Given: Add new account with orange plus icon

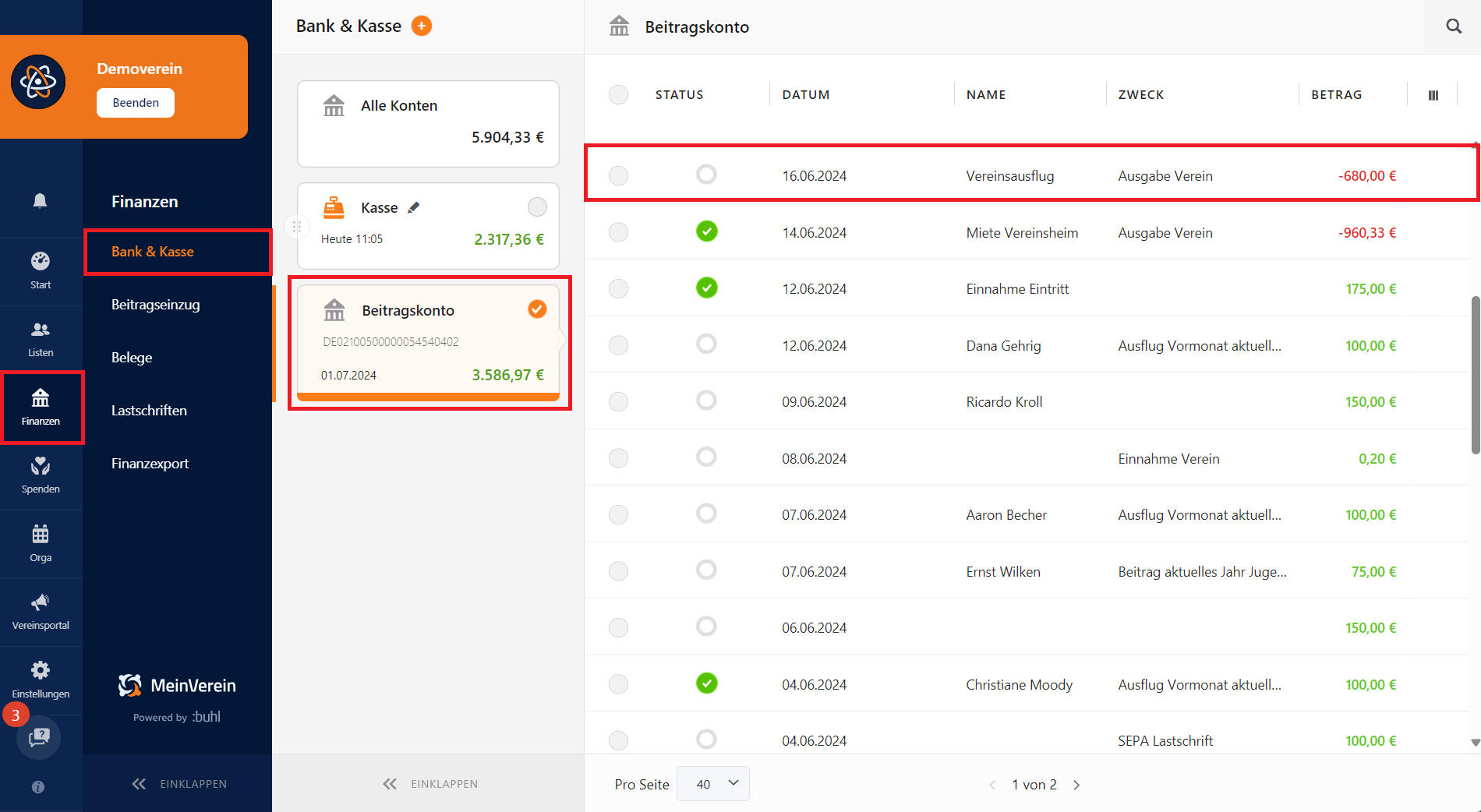Looking at the screenshot, I should 422,26.
